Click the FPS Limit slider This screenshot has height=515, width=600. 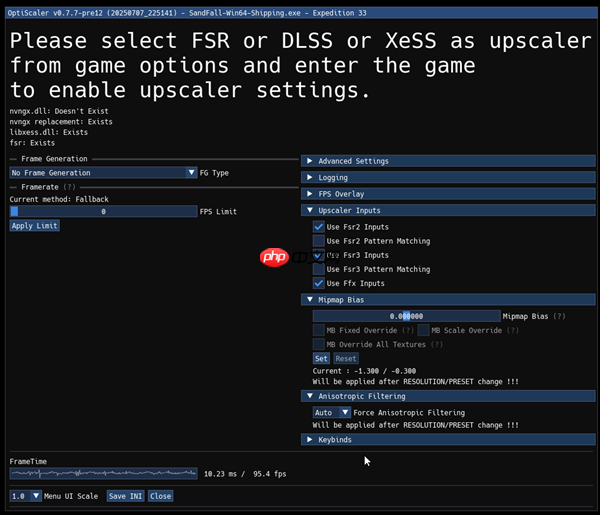pos(103,212)
